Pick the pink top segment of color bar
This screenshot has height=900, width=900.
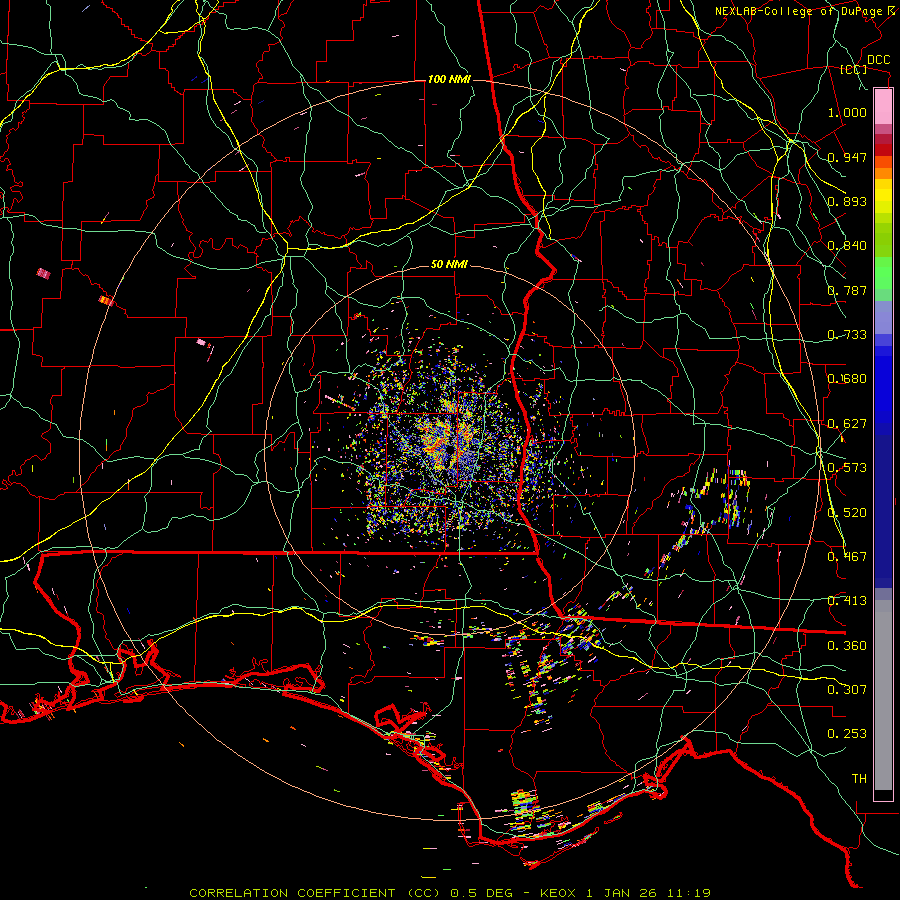click(x=883, y=106)
